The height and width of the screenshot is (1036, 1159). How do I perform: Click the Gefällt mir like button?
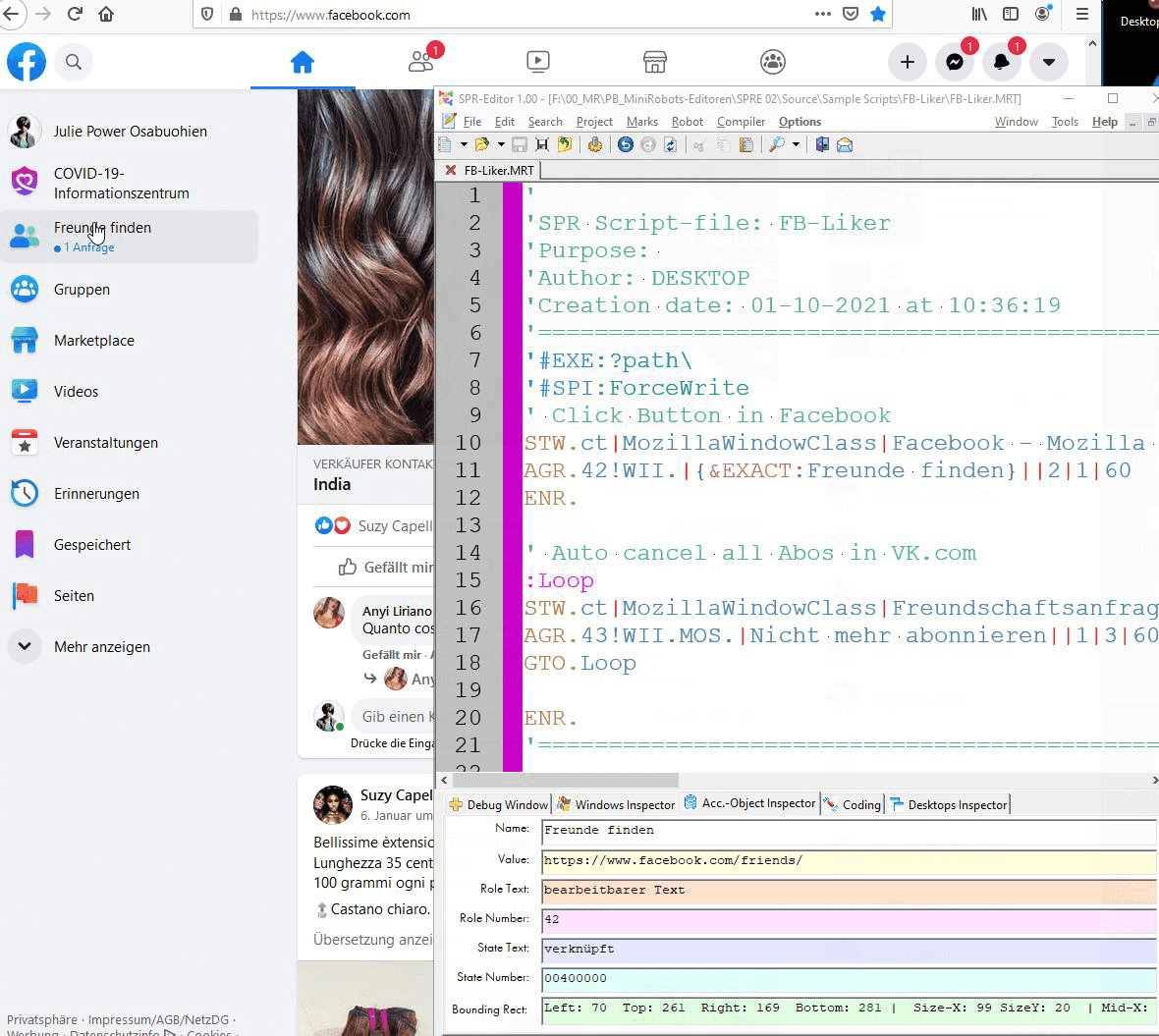[x=386, y=567]
